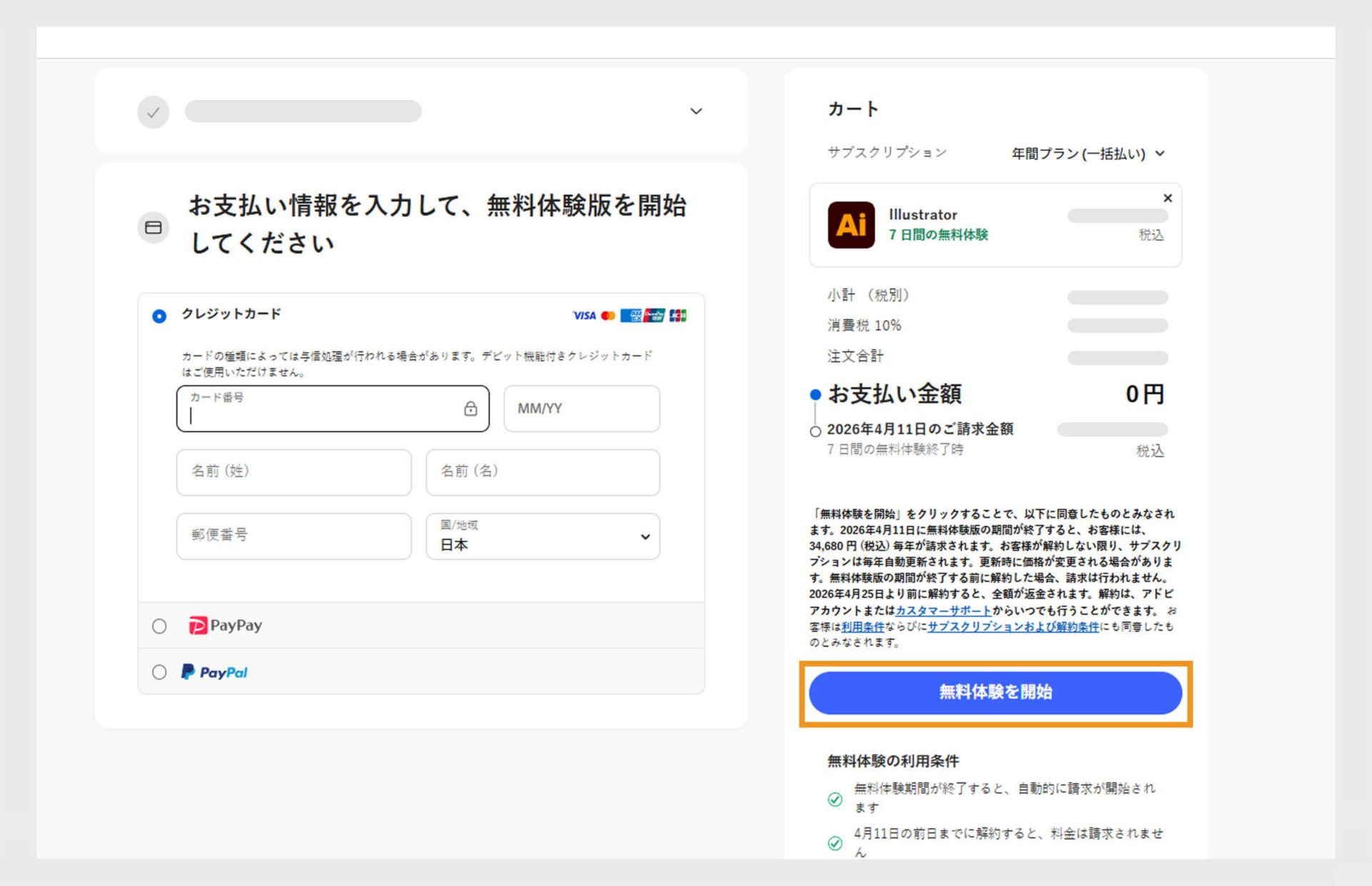
Task: Select PayPay as payment method
Action: (x=159, y=625)
